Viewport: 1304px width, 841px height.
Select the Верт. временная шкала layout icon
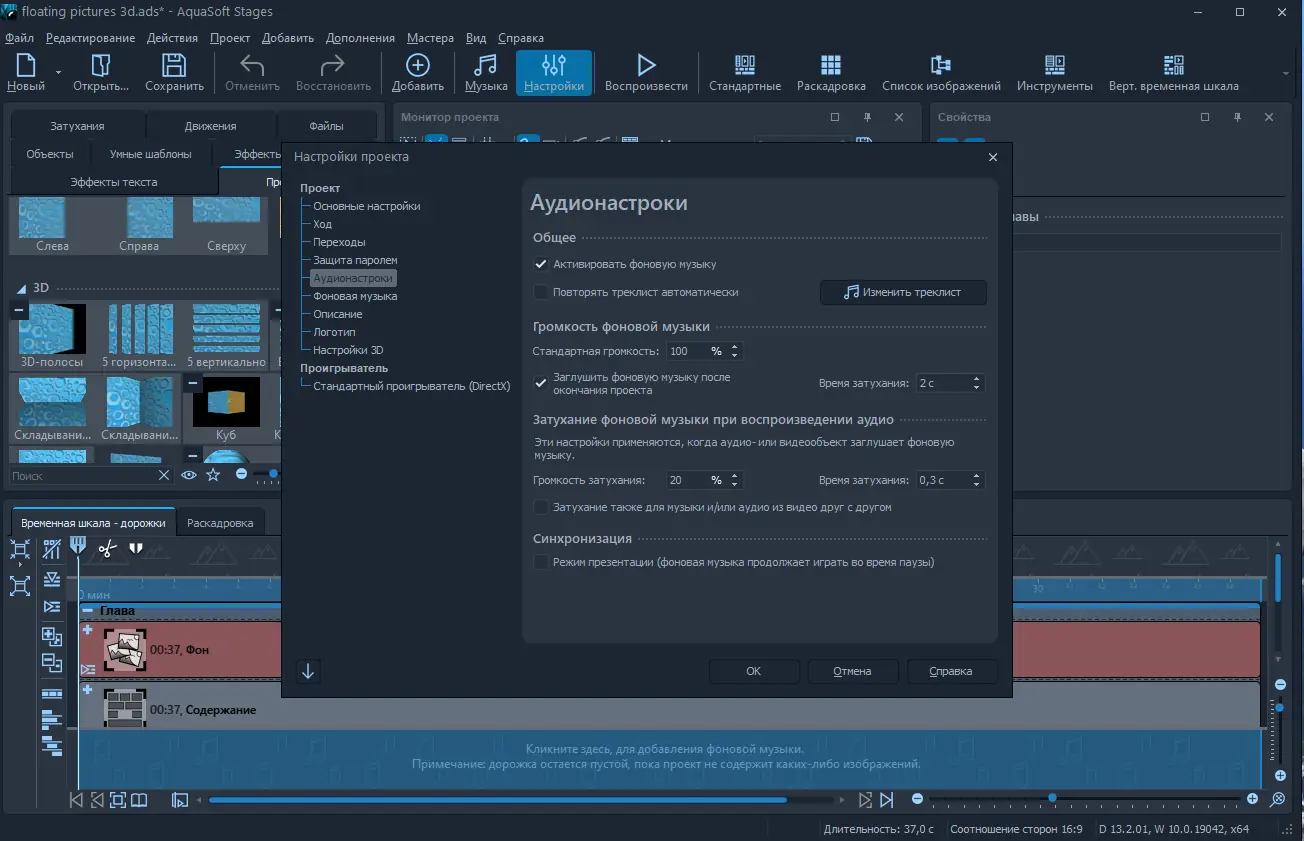pos(1174,66)
